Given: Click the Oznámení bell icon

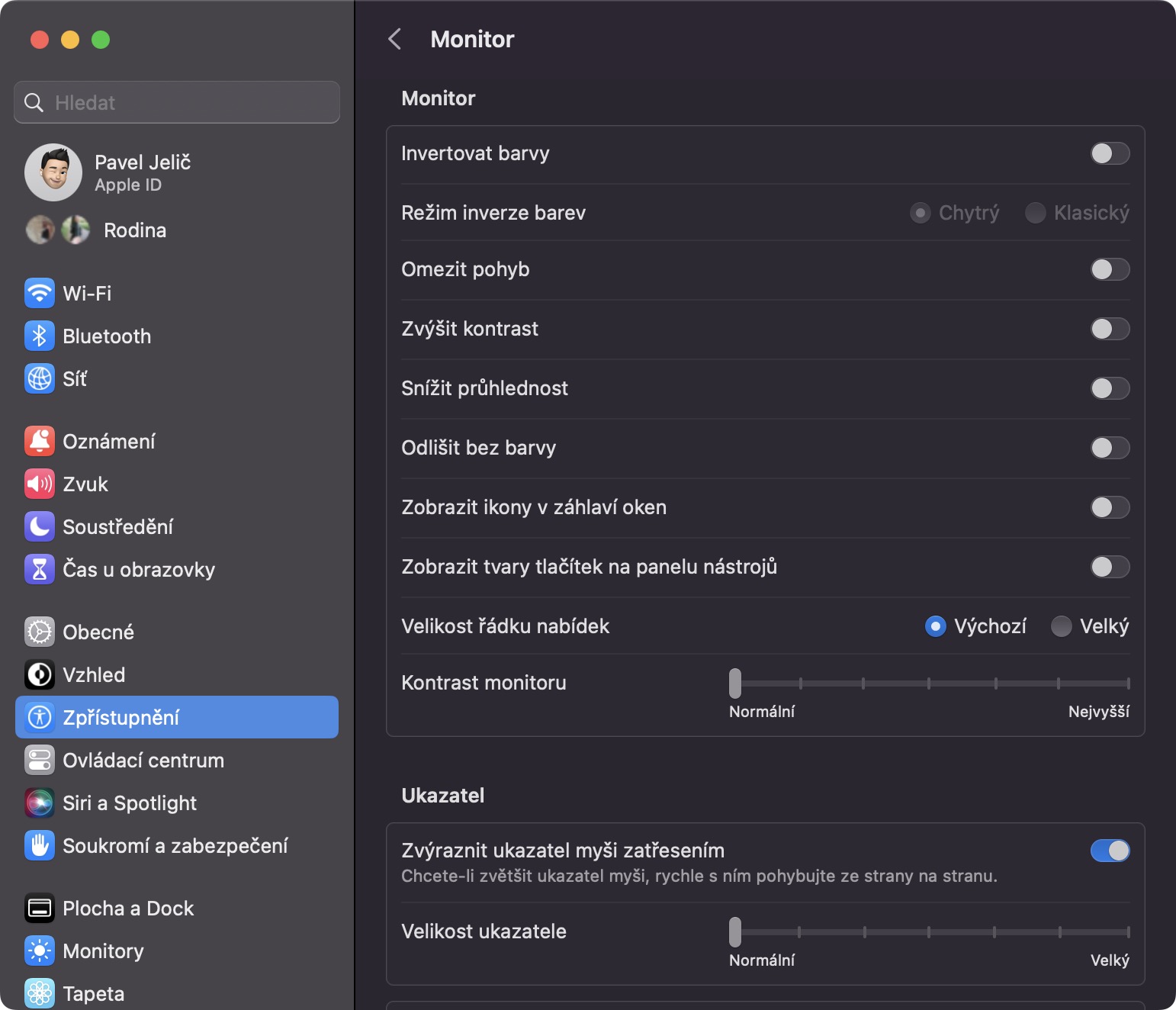Looking at the screenshot, I should (x=40, y=441).
